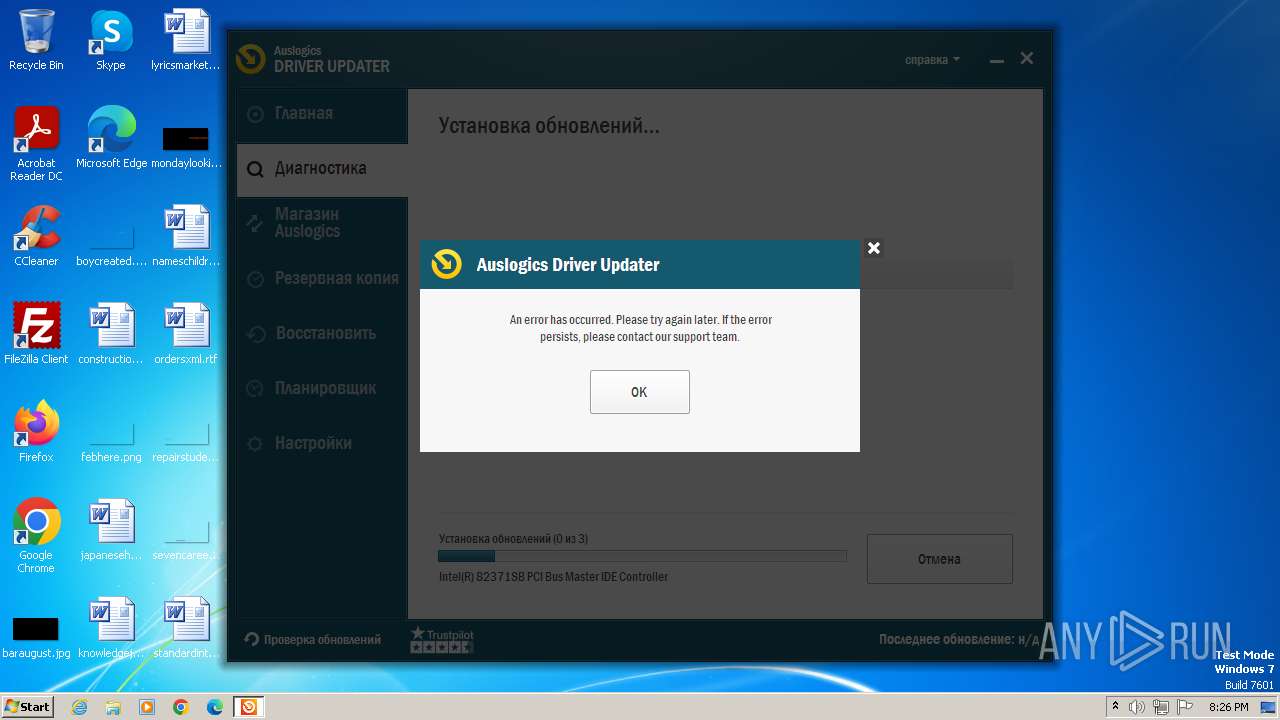The image size is (1280, 720).
Task: Open the Windows Start menu
Action: pos(27,706)
